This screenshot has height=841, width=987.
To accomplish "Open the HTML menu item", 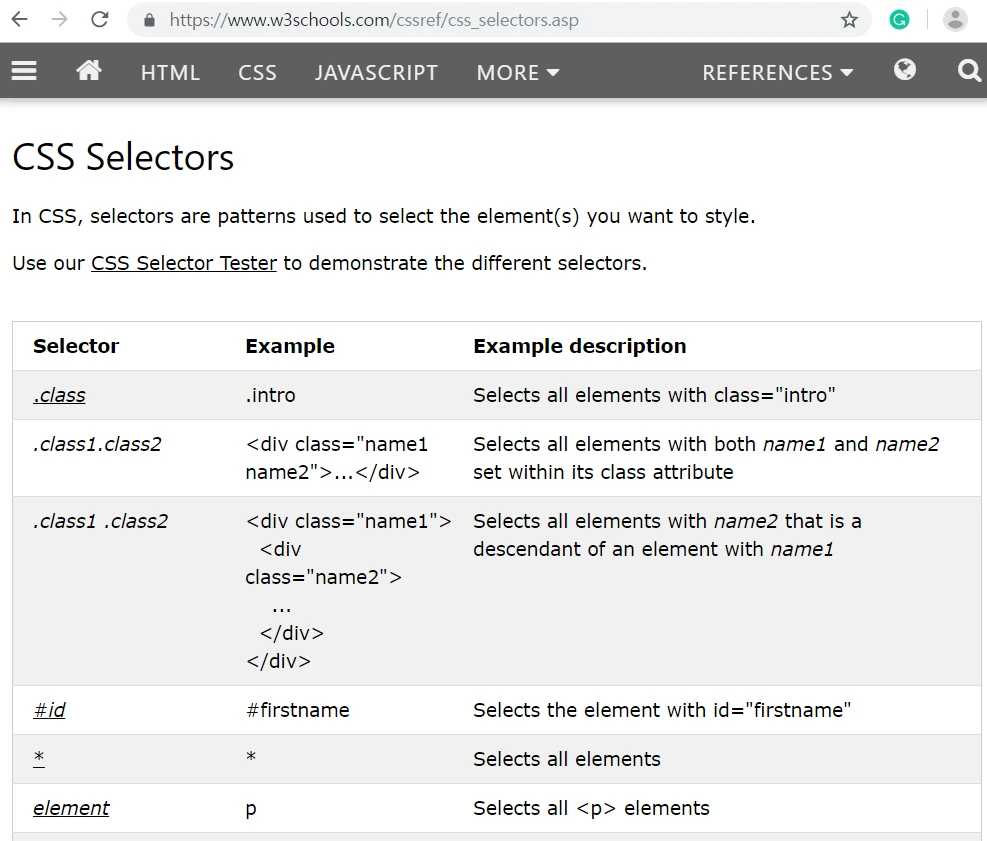I will [x=170, y=72].
